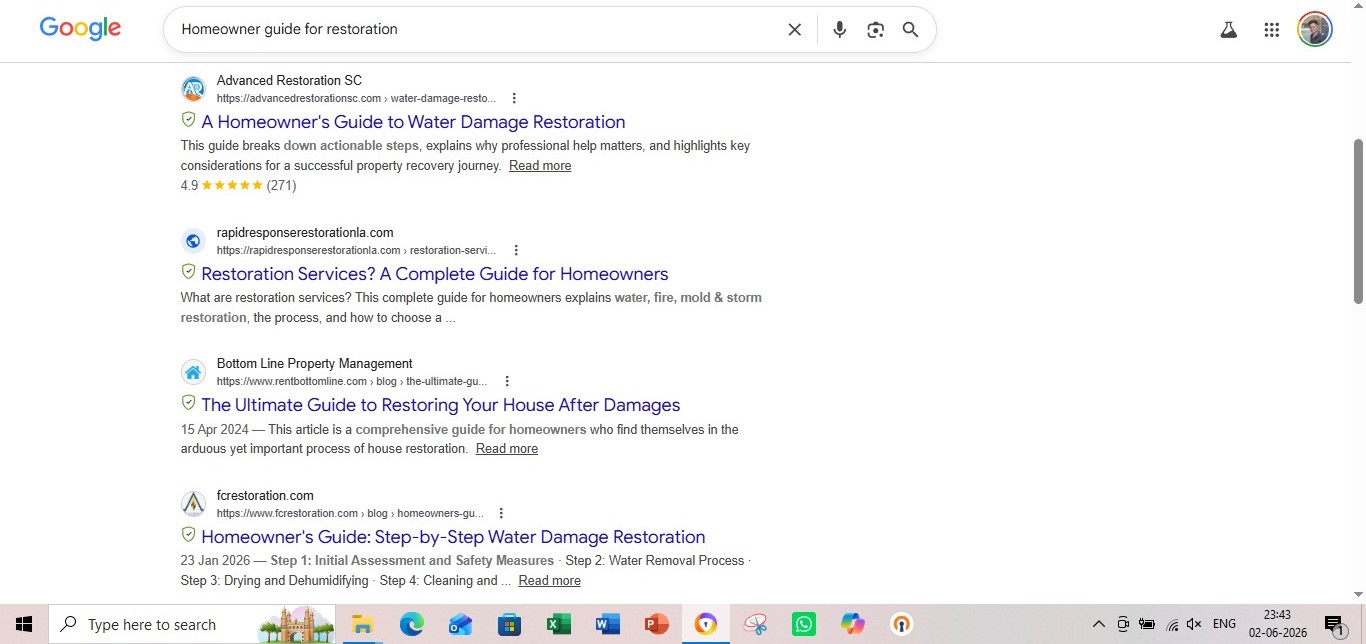Open the Google account profile picture
The height and width of the screenshot is (644, 1366).
point(1315,30)
